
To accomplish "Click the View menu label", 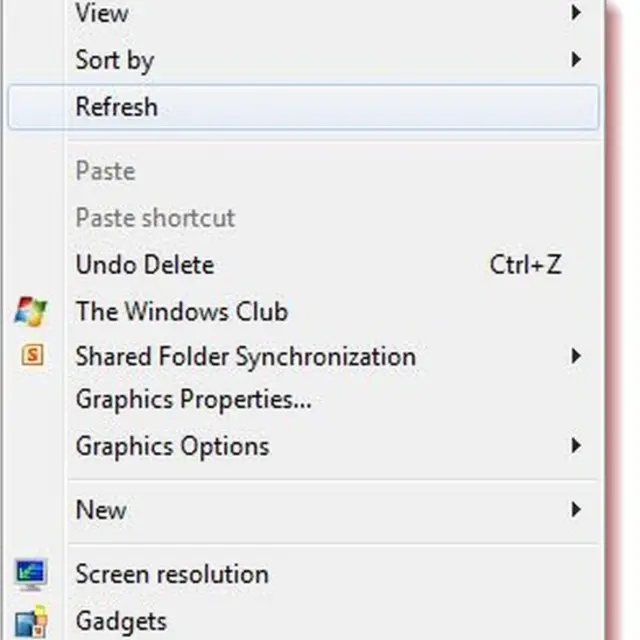I will pyautogui.click(x=102, y=13).
